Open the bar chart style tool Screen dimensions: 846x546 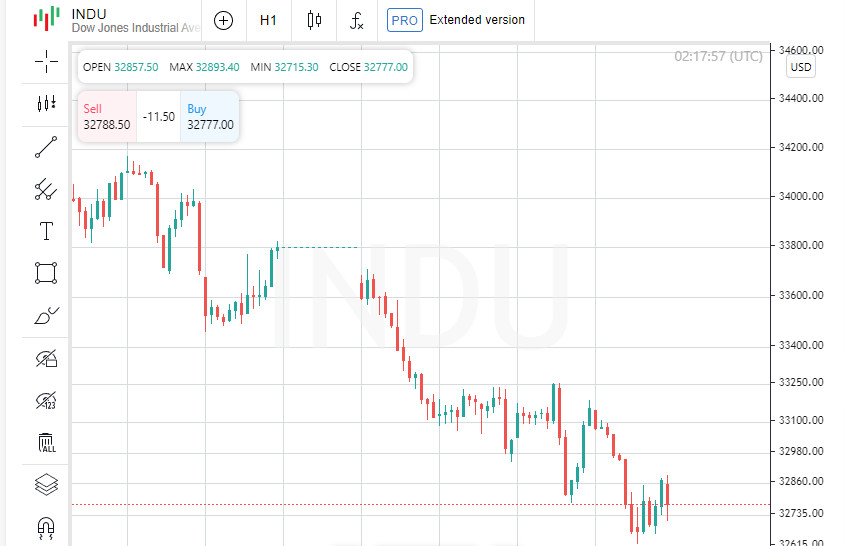pos(46,103)
